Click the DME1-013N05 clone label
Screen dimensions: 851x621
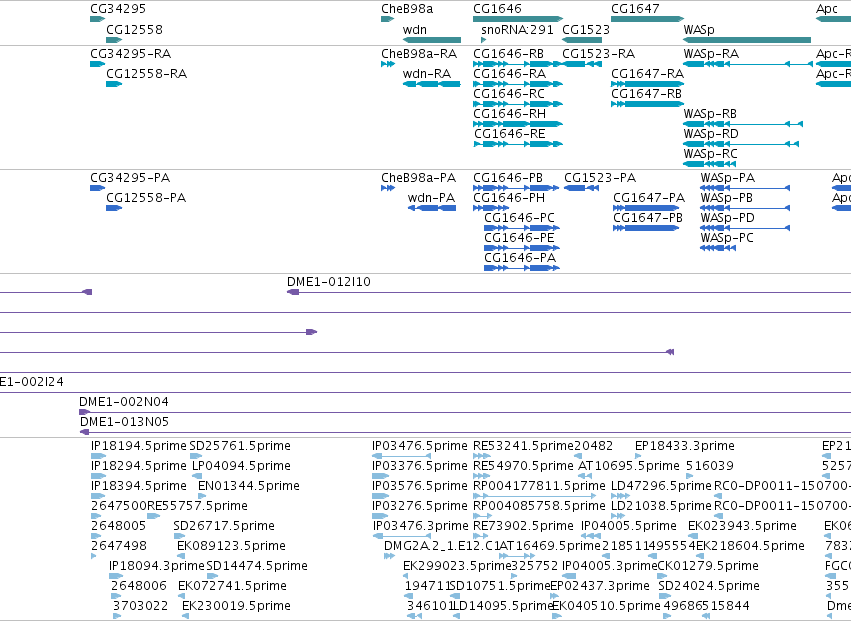coord(124,422)
